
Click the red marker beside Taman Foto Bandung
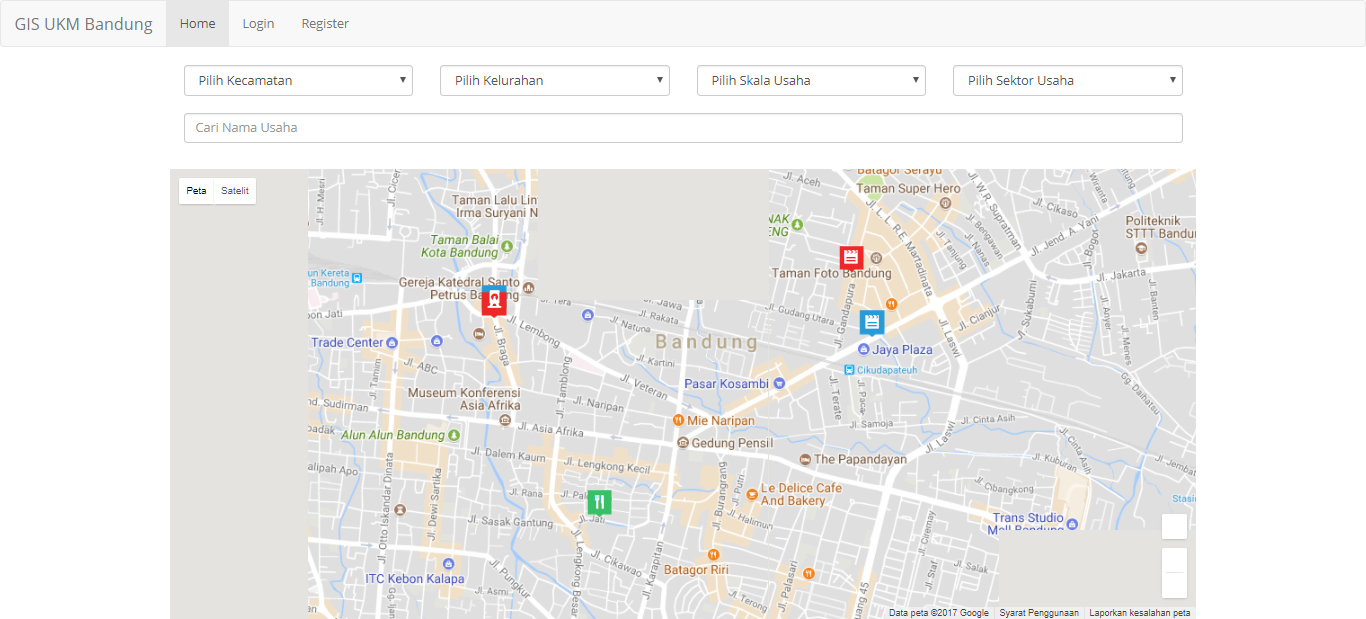tap(851, 258)
